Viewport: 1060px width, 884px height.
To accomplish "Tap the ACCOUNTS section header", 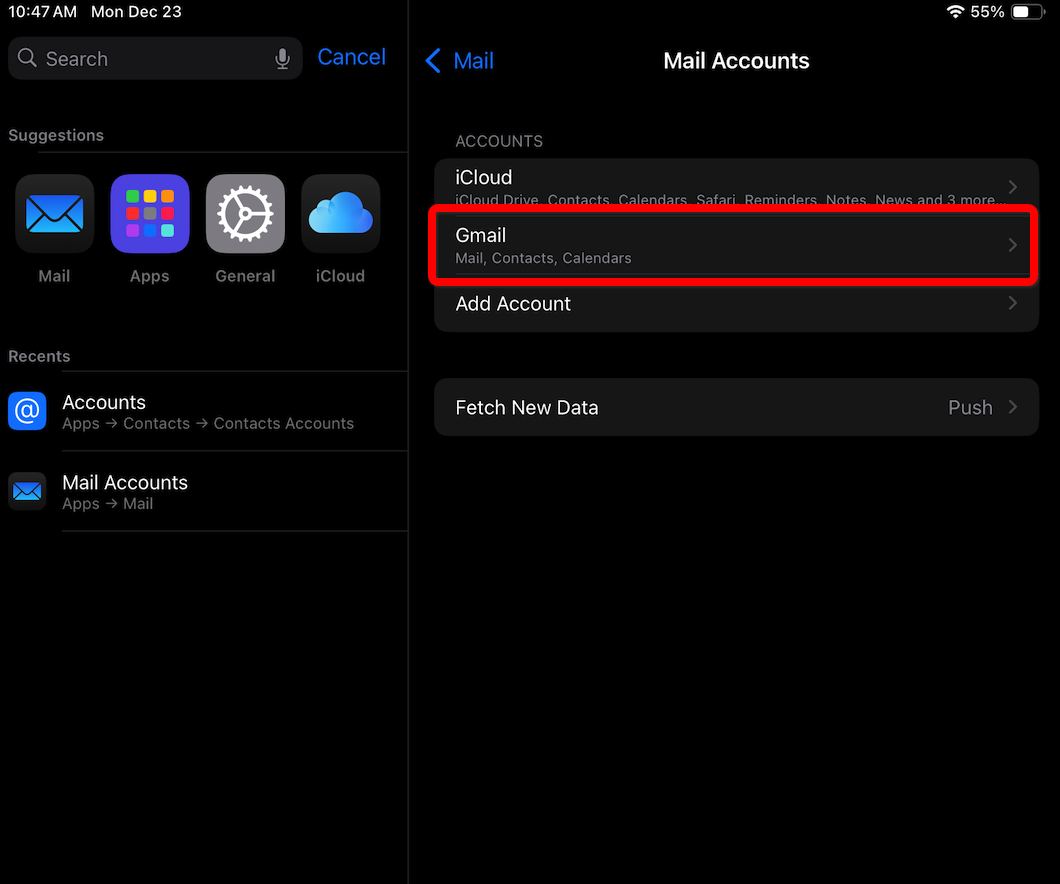I will click(x=499, y=141).
